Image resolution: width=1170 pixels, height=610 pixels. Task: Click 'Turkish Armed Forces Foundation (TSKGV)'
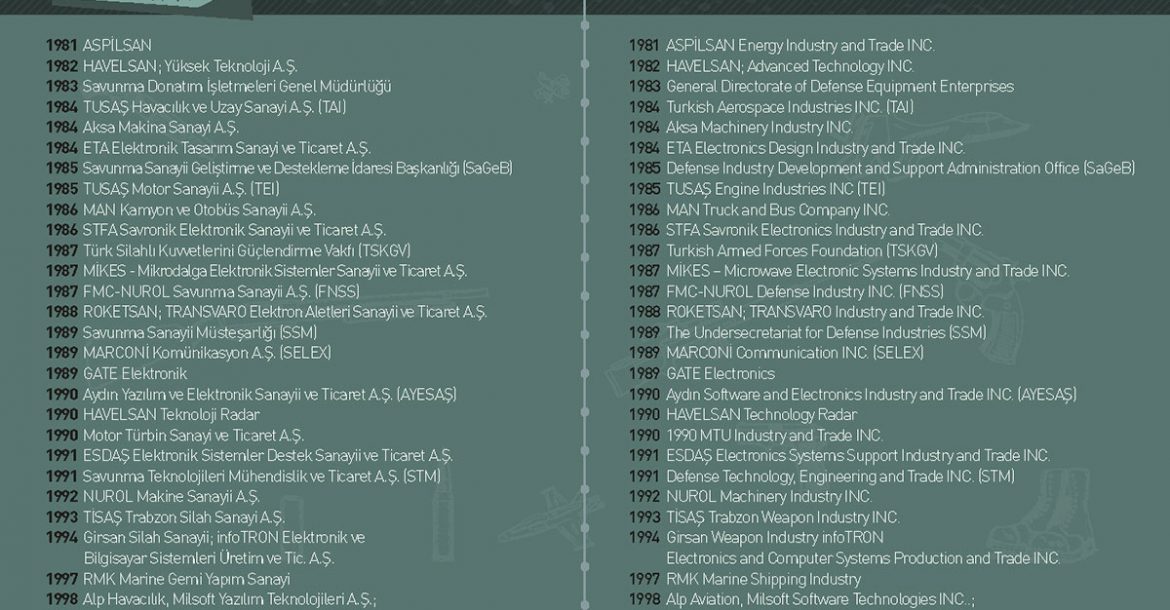click(x=802, y=251)
